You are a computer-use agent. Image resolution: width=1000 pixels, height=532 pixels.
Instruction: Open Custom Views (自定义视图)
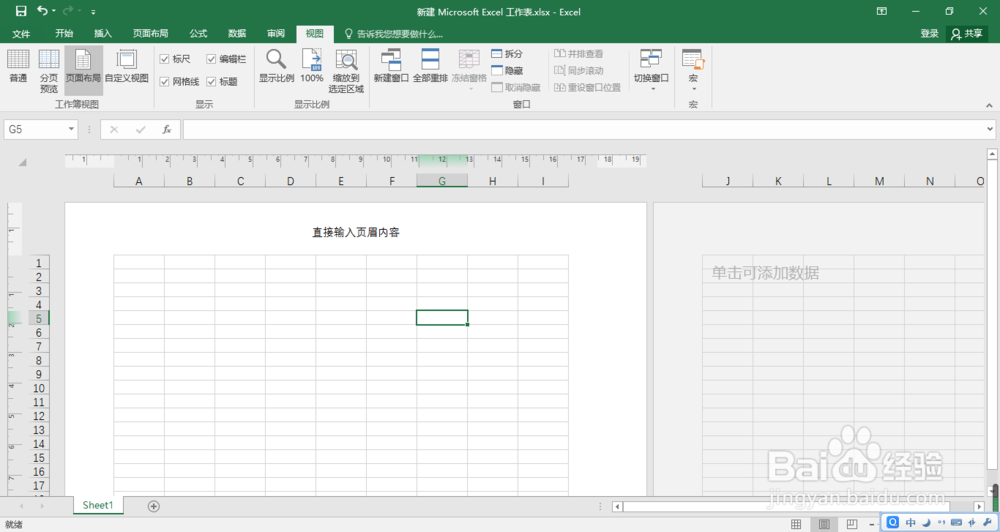pyautogui.click(x=126, y=66)
